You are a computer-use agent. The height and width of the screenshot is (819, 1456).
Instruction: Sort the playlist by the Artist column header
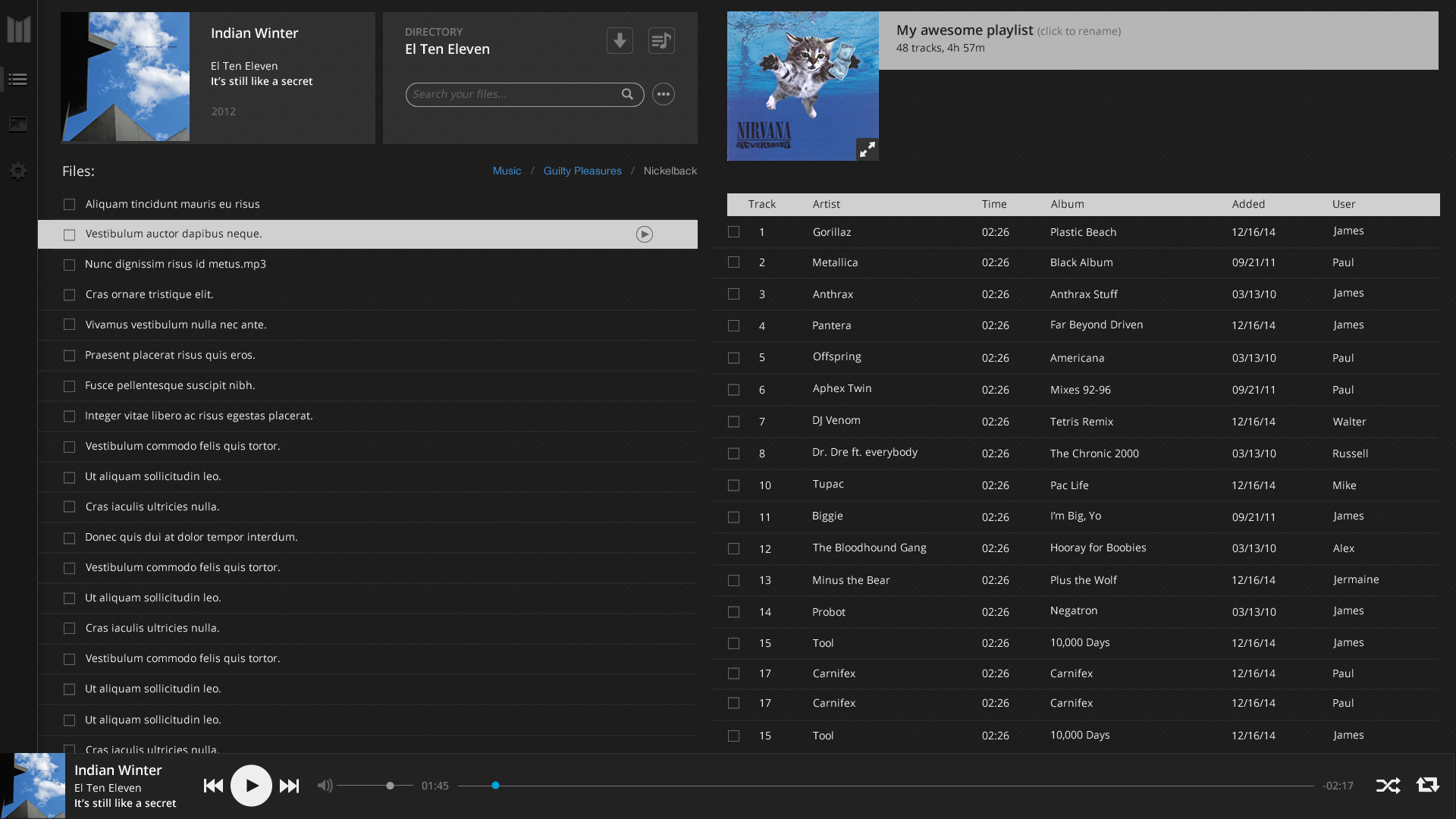(826, 204)
